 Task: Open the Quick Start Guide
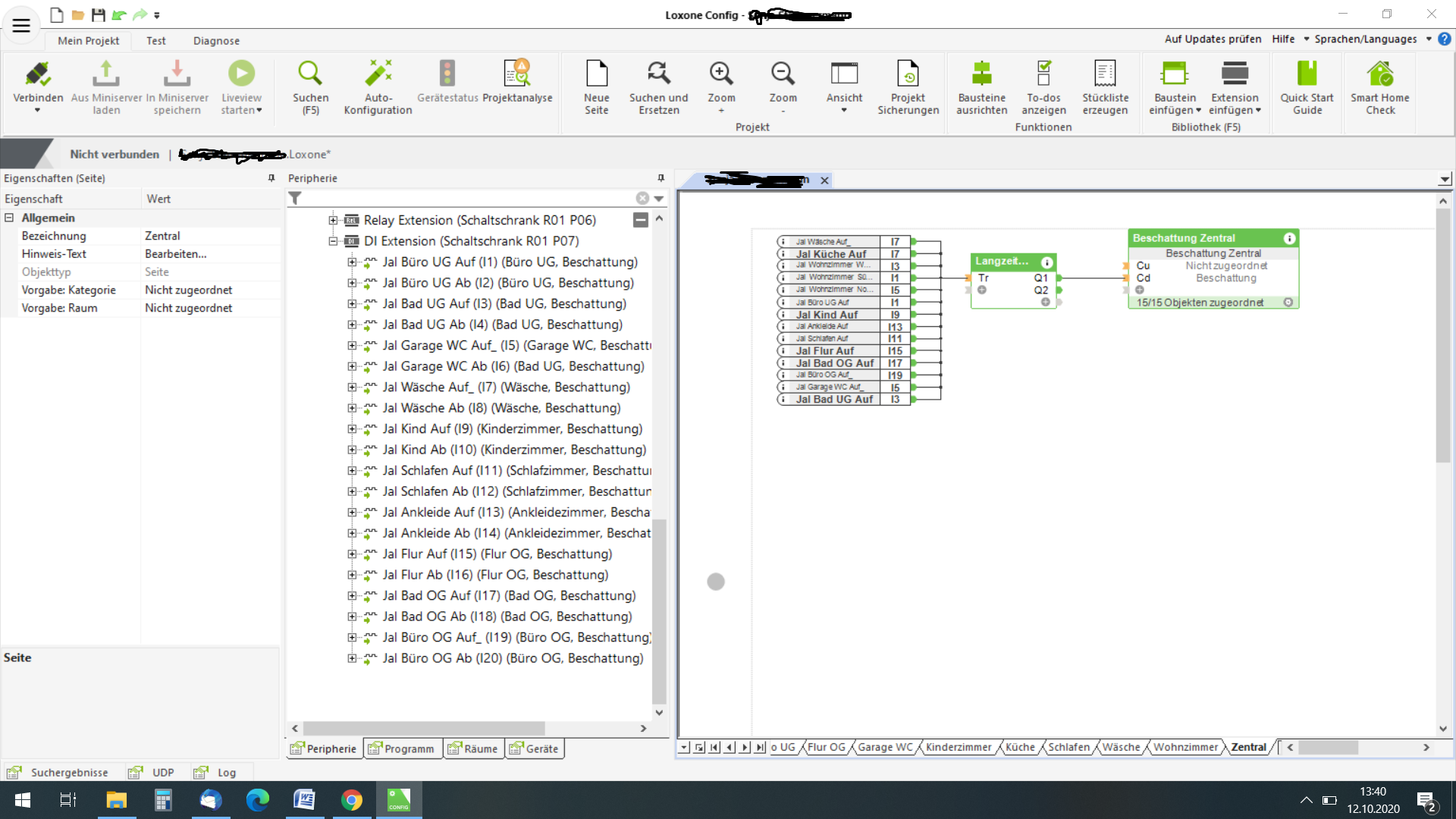tap(1307, 74)
